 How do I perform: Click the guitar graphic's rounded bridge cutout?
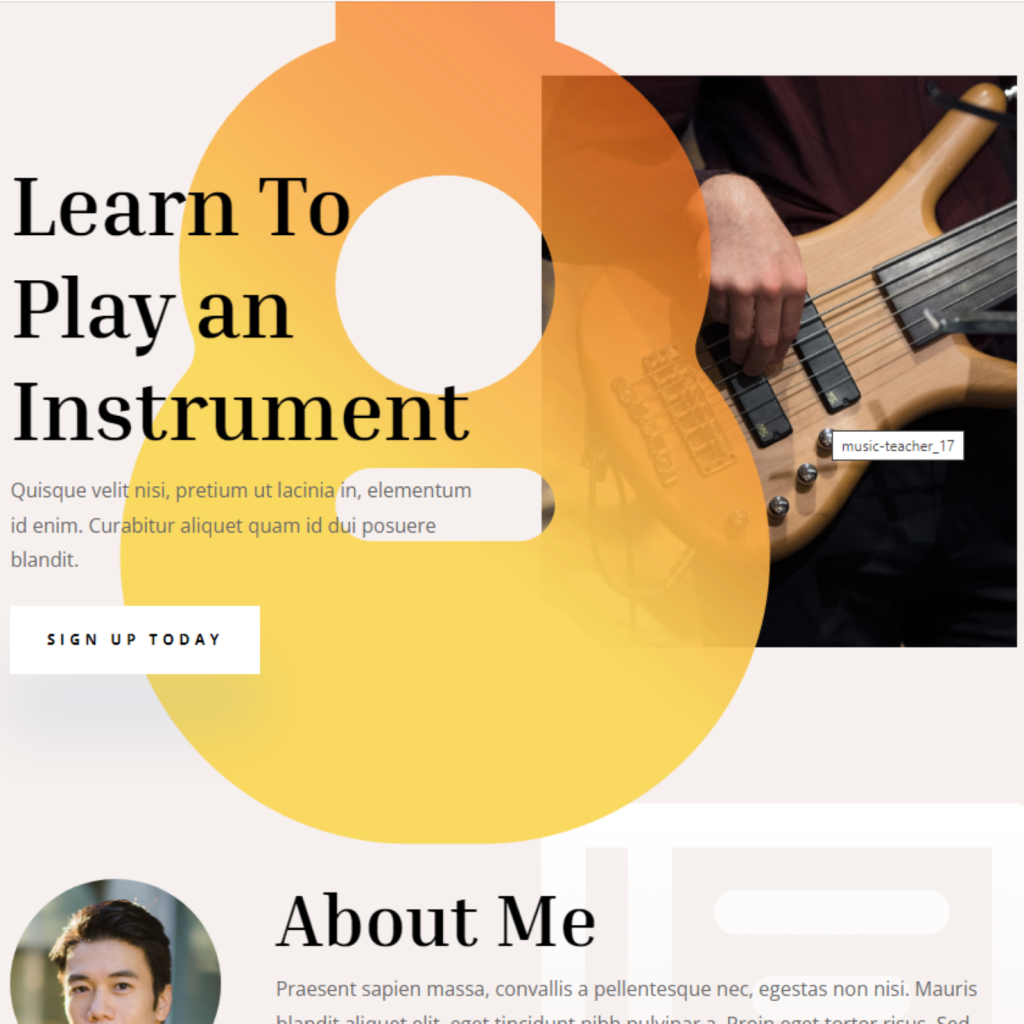pyautogui.click(x=445, y=504)
